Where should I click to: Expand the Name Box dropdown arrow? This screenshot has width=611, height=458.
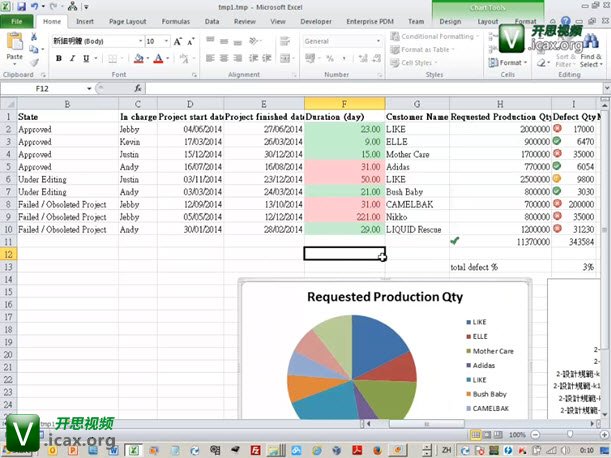(89, 88)
